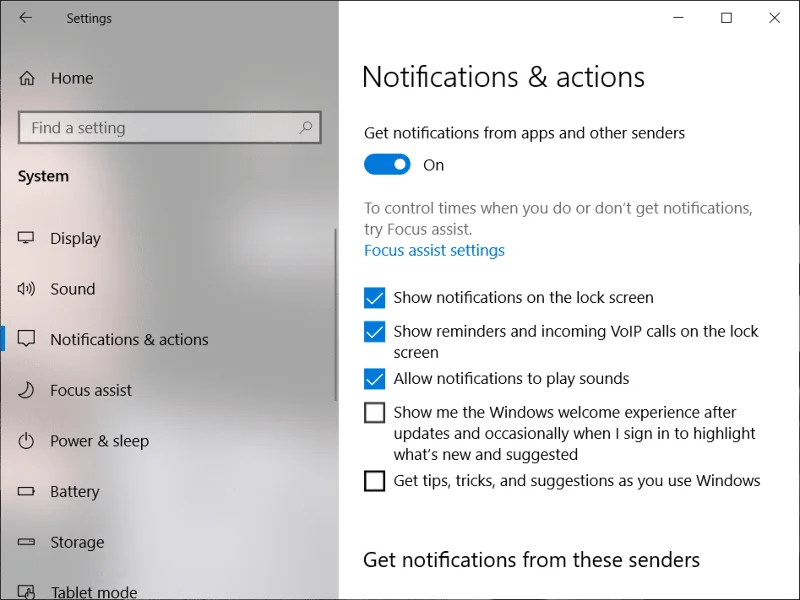Click the Find a setting search box
Screen dimensions: 800x600
[169, 127]
